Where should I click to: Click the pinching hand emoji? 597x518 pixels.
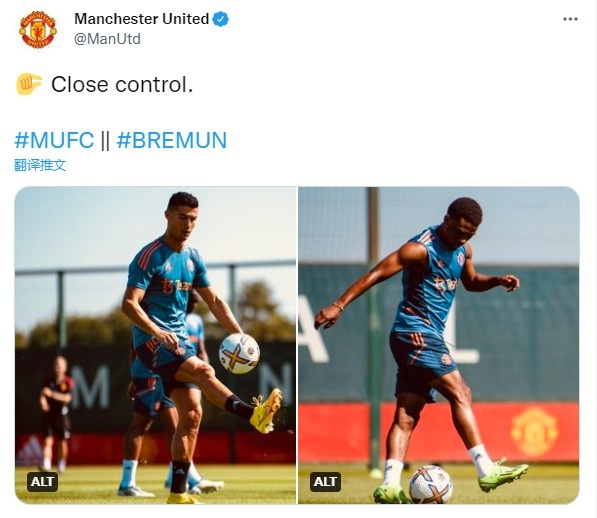click(29, 84)
